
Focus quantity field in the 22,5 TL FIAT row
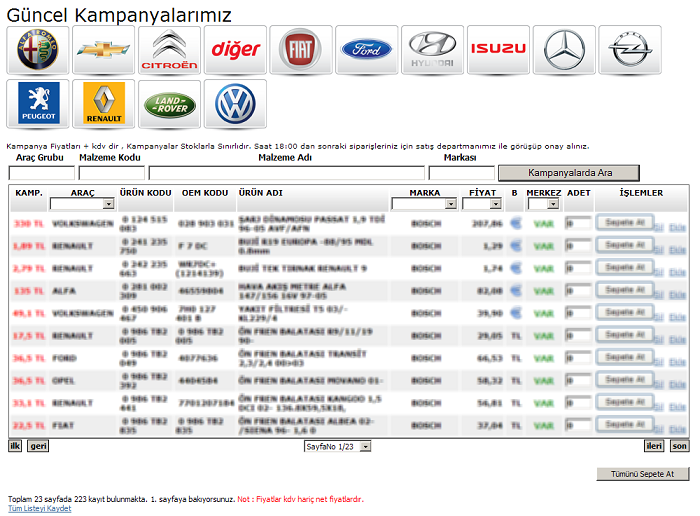(578, 425)
